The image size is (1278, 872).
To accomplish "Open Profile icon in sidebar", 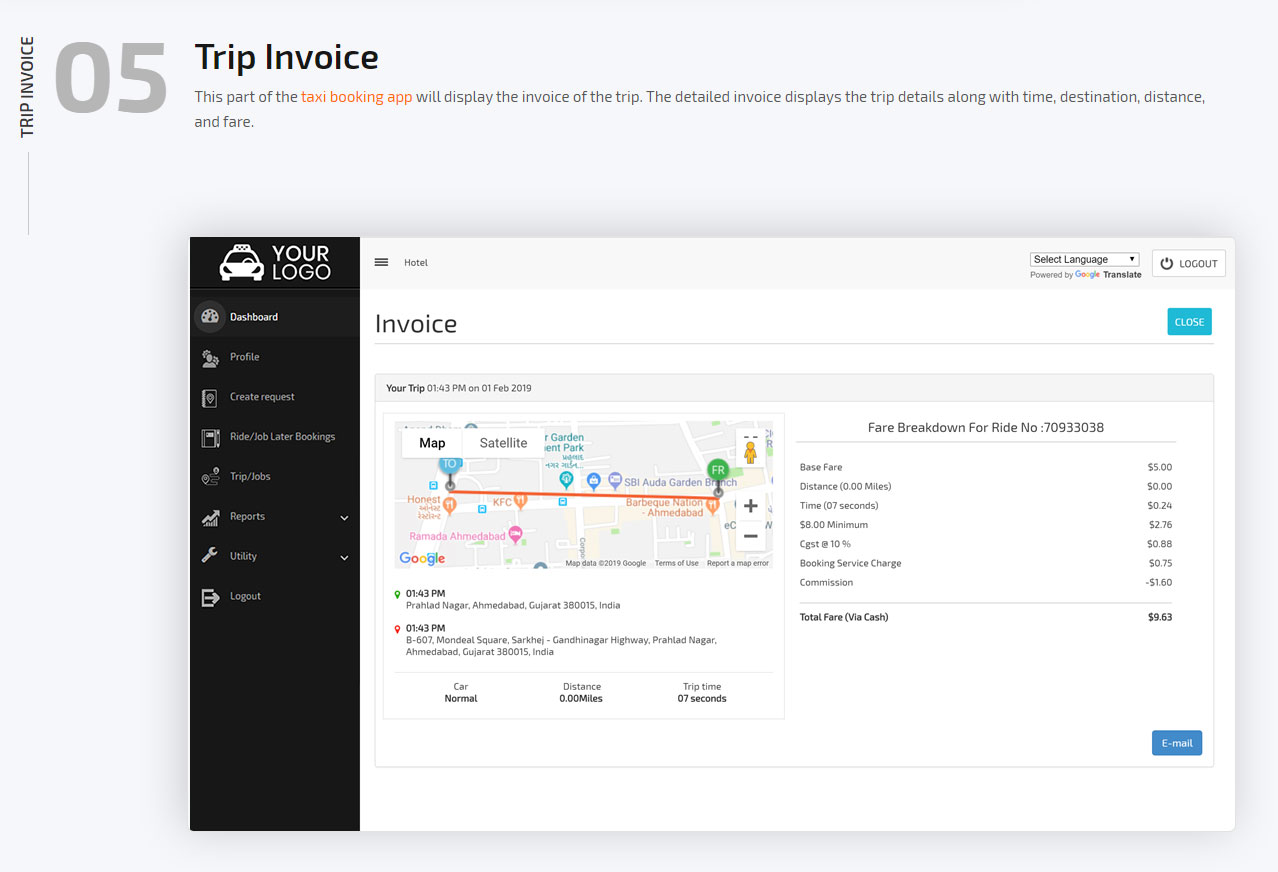I will (210, 358).
